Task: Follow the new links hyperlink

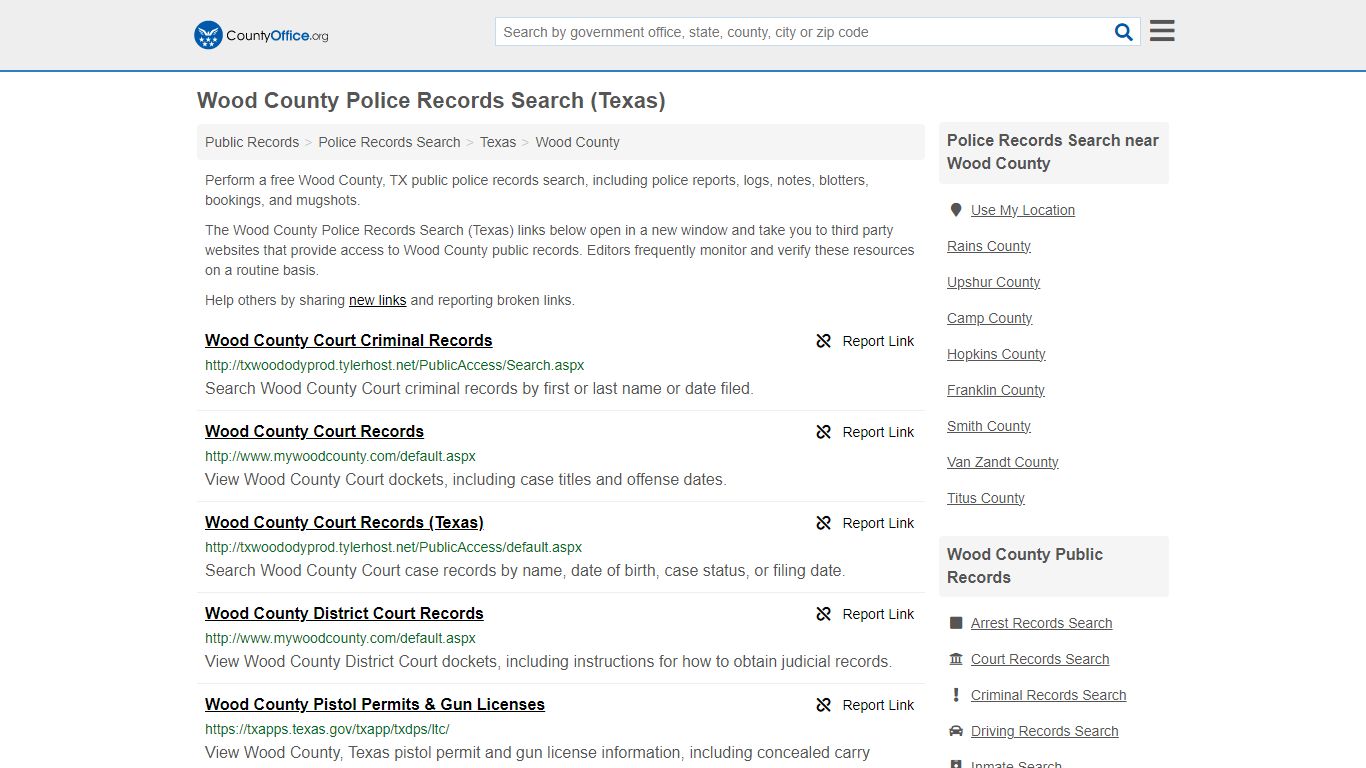Action: coord(377,300)
